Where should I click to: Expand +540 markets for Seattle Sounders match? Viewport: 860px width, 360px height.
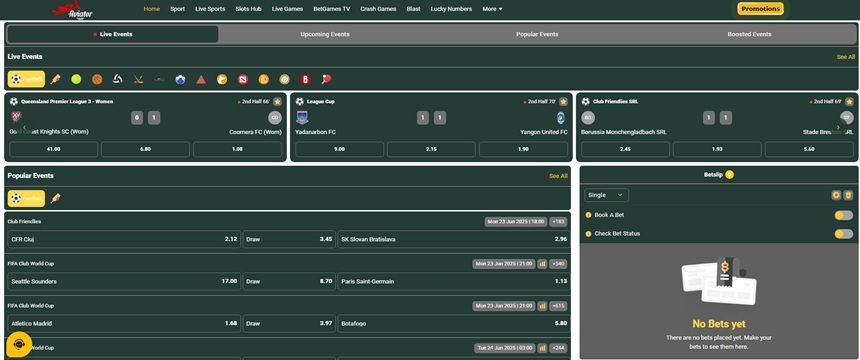(558, 264)
